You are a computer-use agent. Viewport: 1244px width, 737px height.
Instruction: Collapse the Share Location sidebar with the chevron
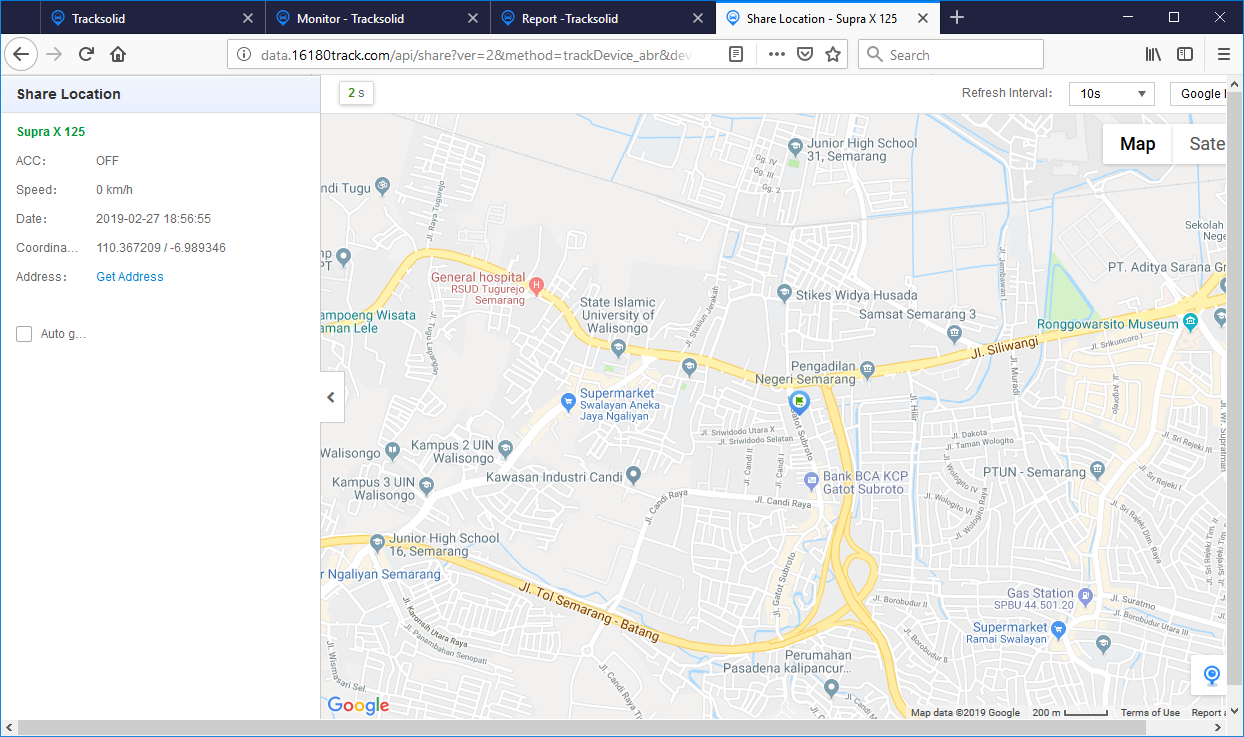330,397
